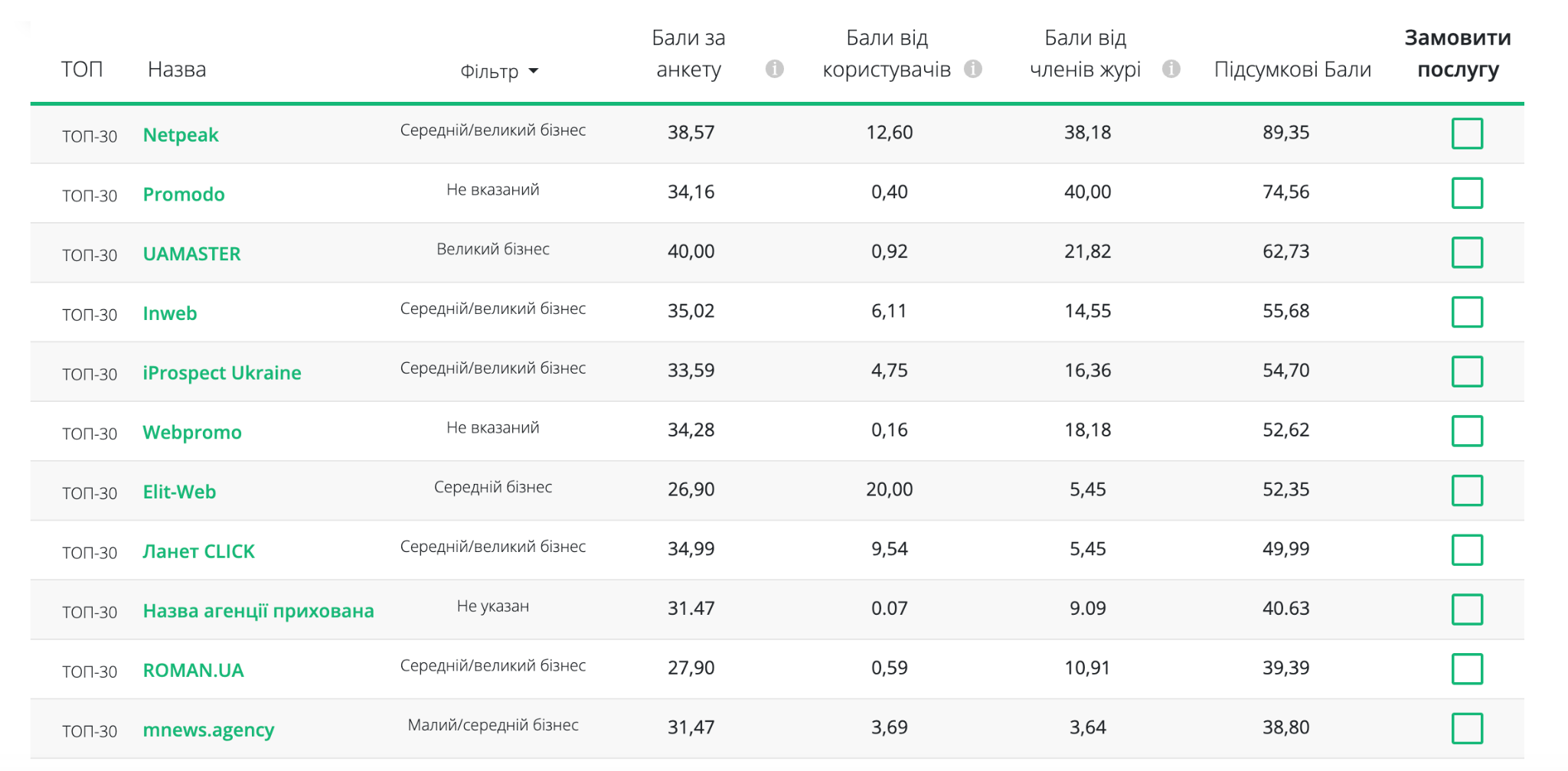This screenshot has width=1568, height=771.
Task: Enable the checkbox in the Inweb row
Action: click(x=1467, y=312)
